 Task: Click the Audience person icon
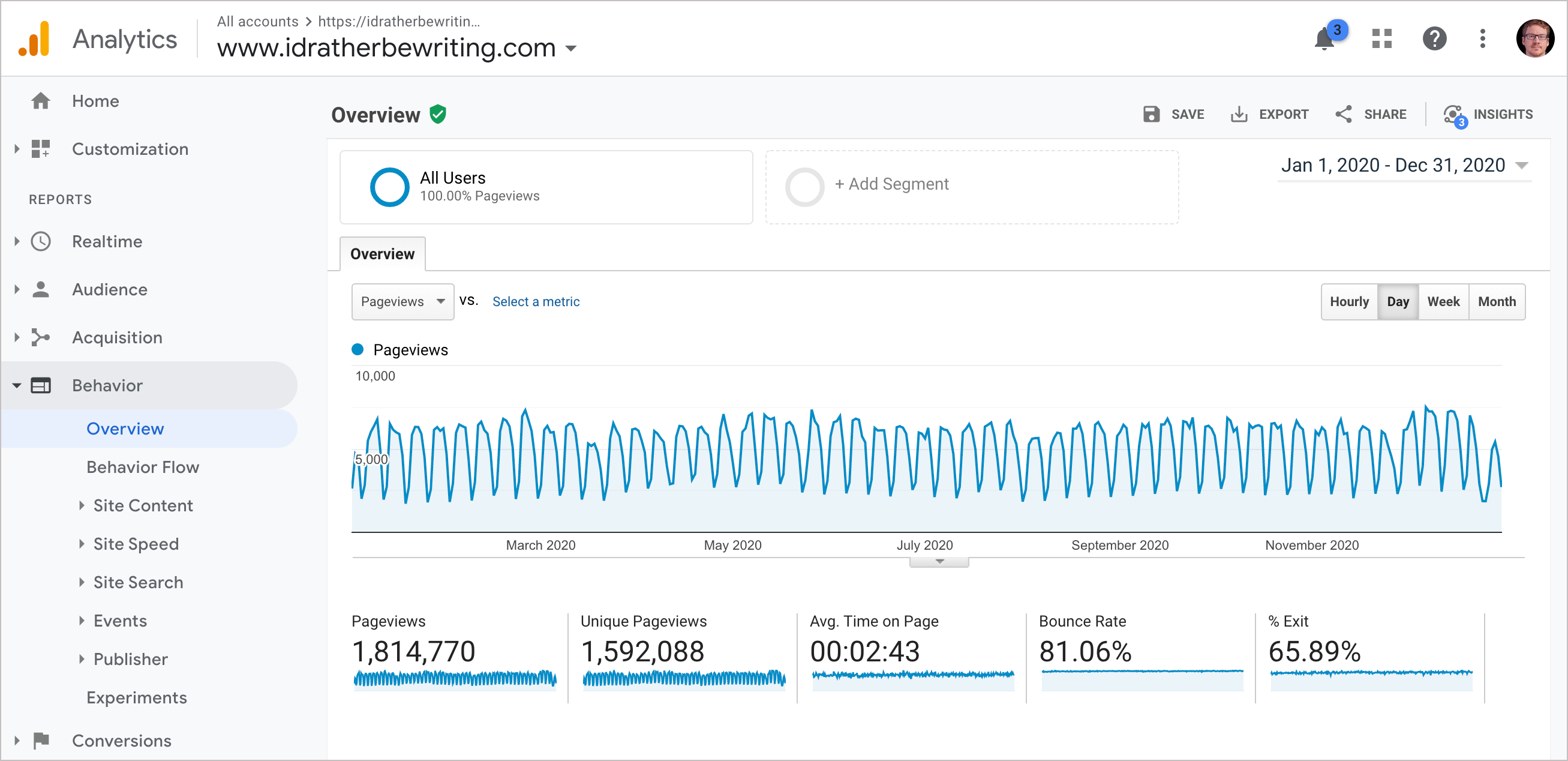point(41,289)
